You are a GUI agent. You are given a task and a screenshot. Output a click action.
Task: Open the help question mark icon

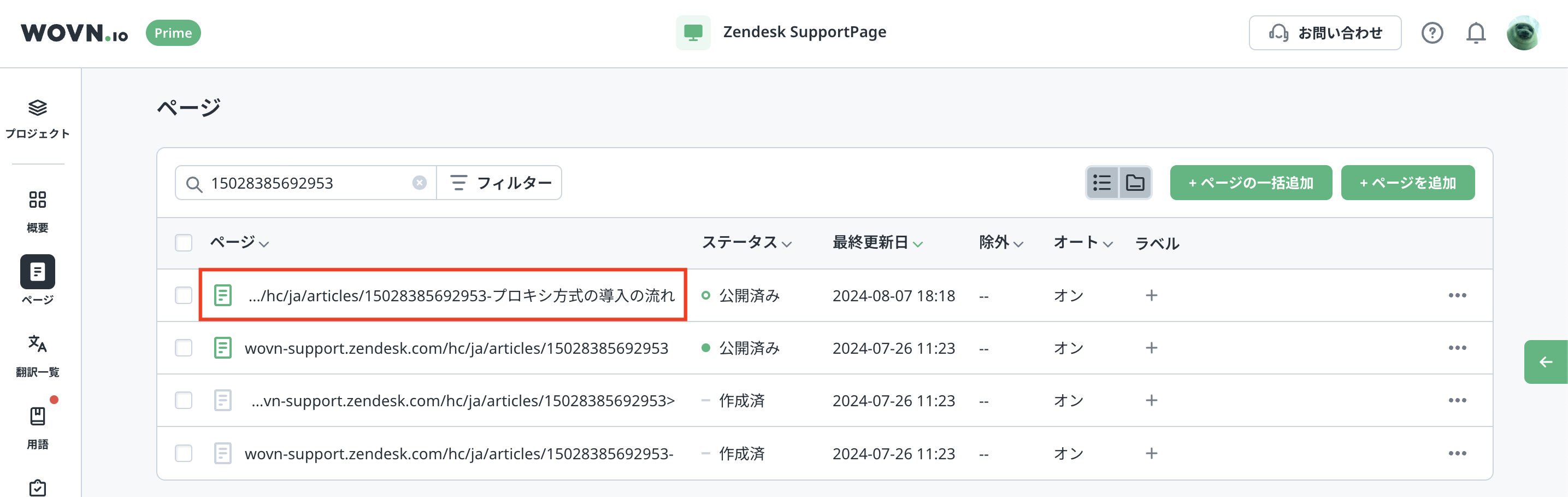(1431, 33)
